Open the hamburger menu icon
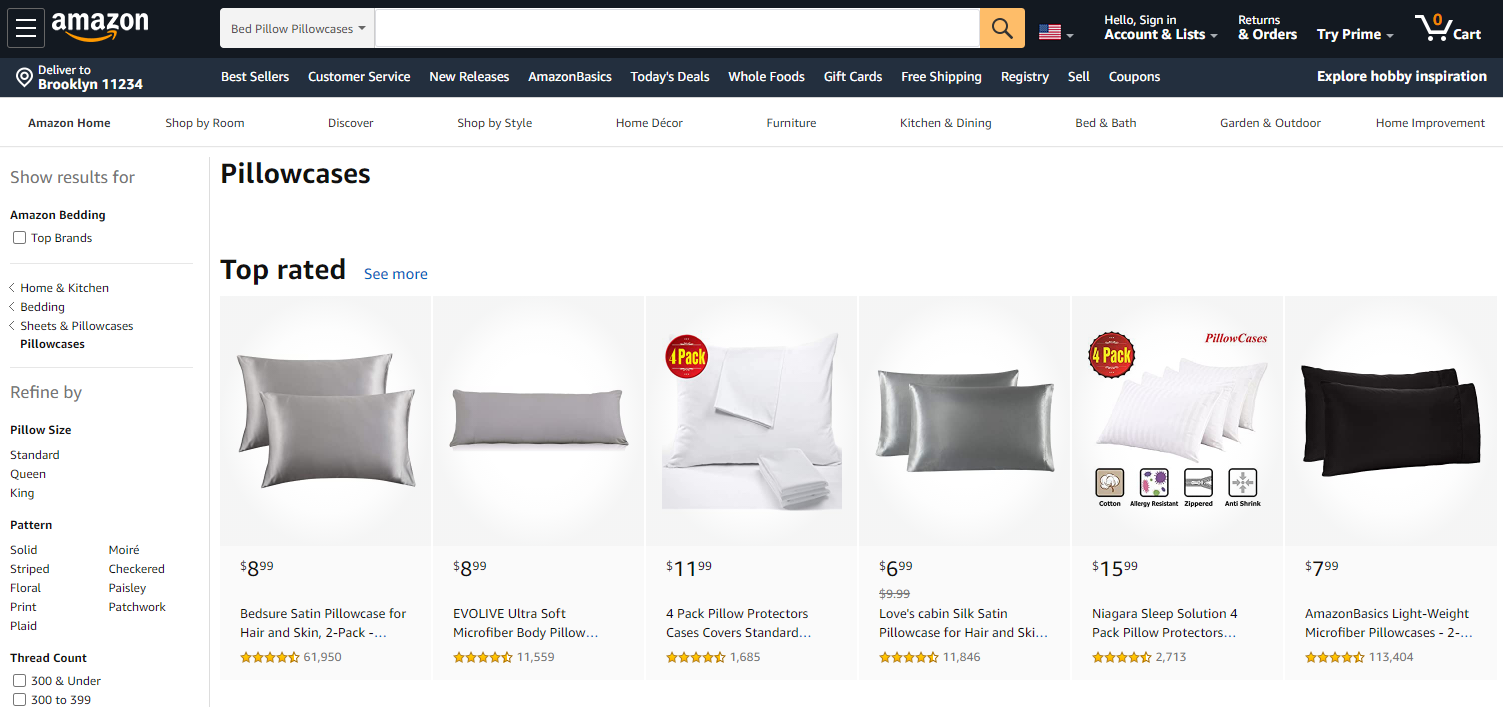The width and height of the screenshot is (1503, 707). click(26, 28)
